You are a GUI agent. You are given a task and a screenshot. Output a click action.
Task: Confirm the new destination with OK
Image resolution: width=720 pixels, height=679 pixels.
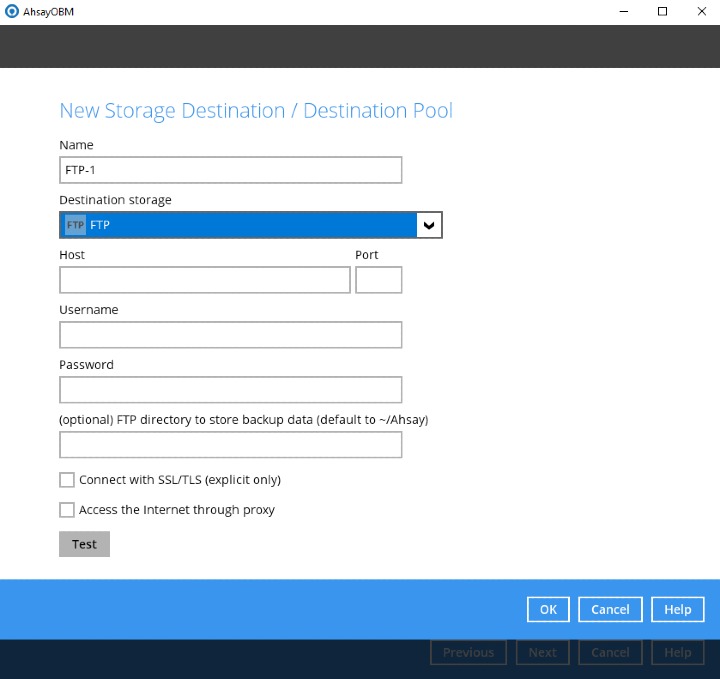click(x=548, y=609)
